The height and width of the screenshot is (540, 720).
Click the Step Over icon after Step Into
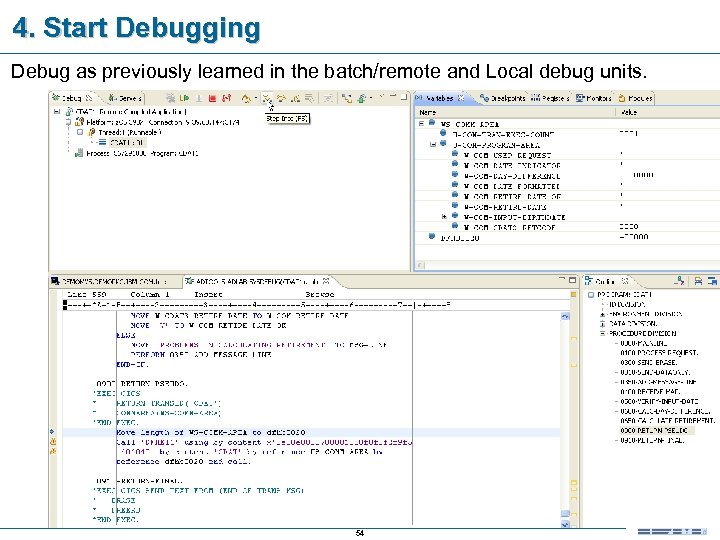point(281,98)
